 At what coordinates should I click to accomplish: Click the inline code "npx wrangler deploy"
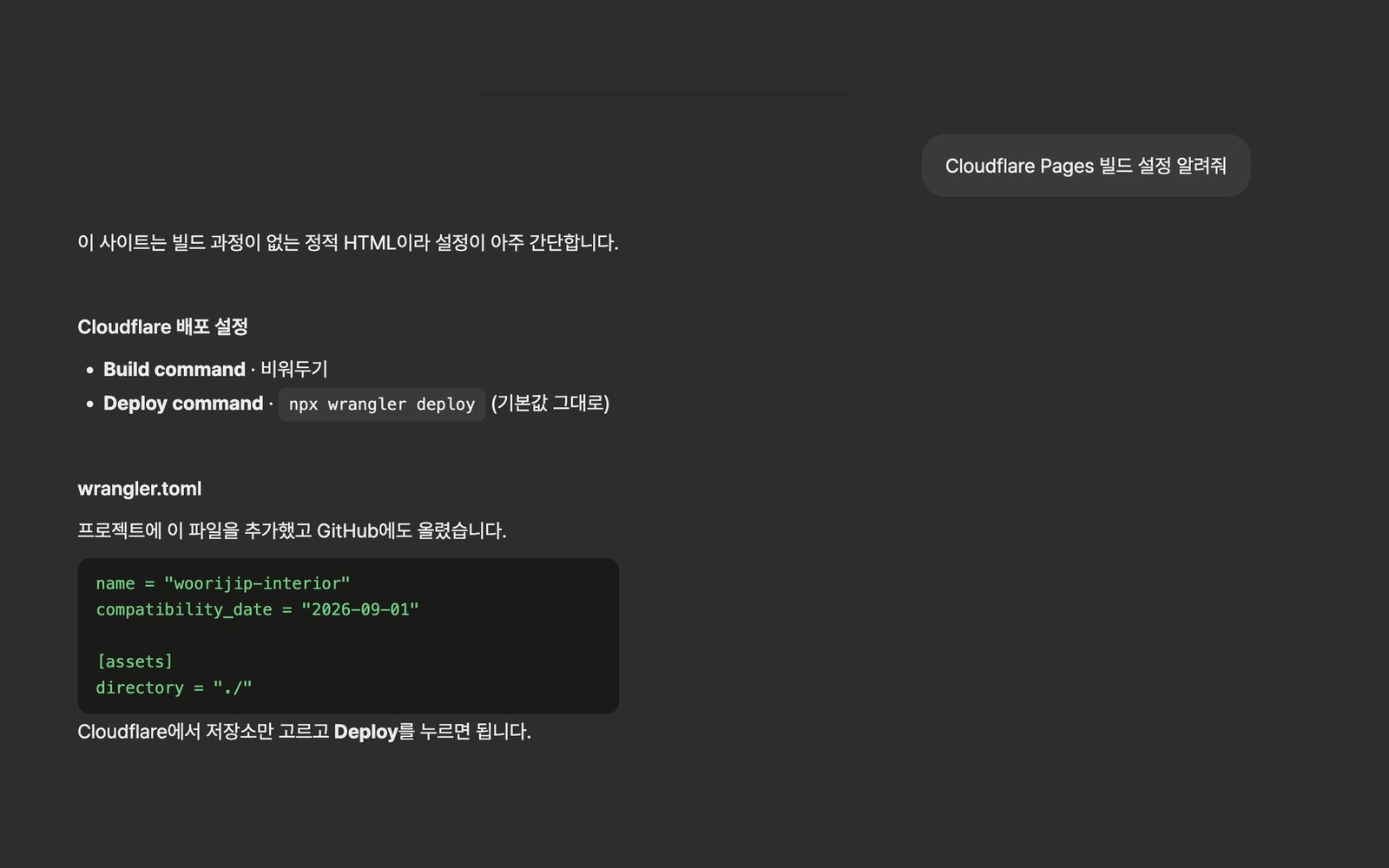click(382, 404)
